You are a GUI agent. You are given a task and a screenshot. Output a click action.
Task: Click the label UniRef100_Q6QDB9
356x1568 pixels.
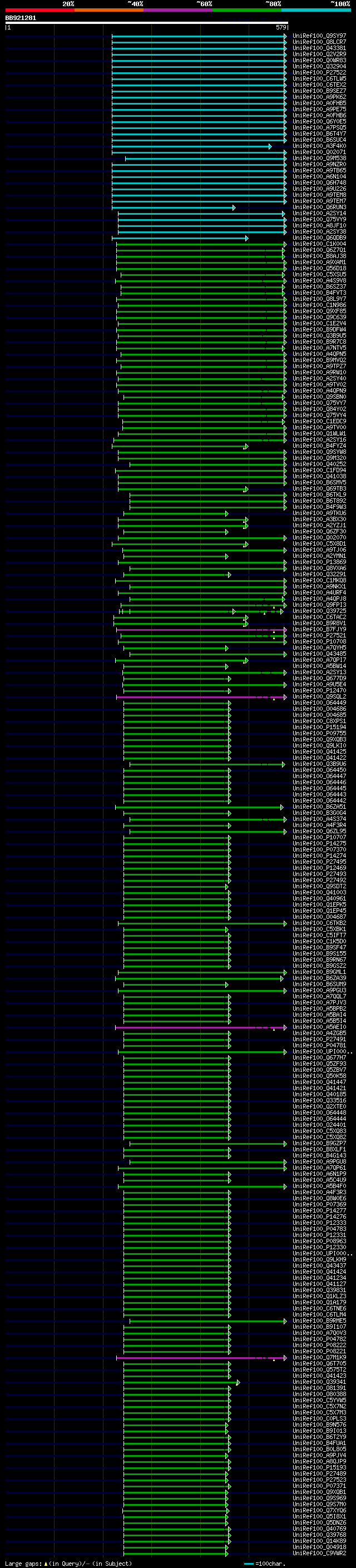pyautogui.click(x=319, y=238)
